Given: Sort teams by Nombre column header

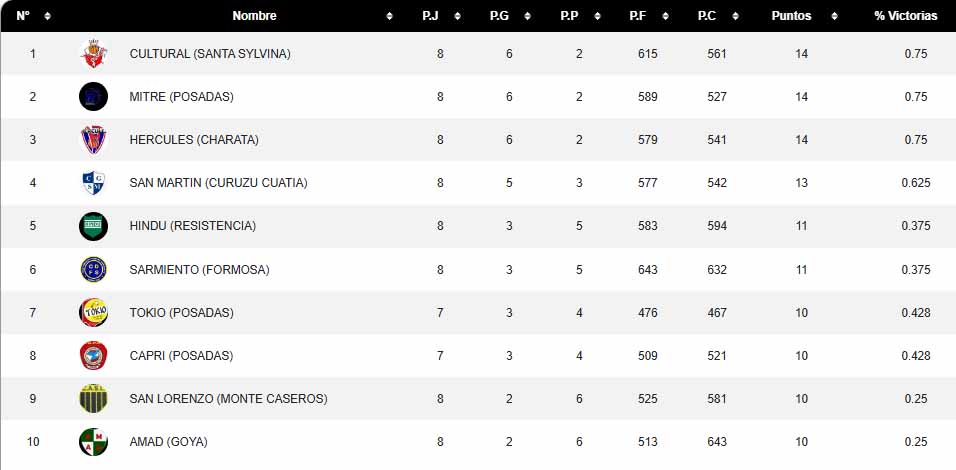Looking at the screenshot, I should 255,16.
